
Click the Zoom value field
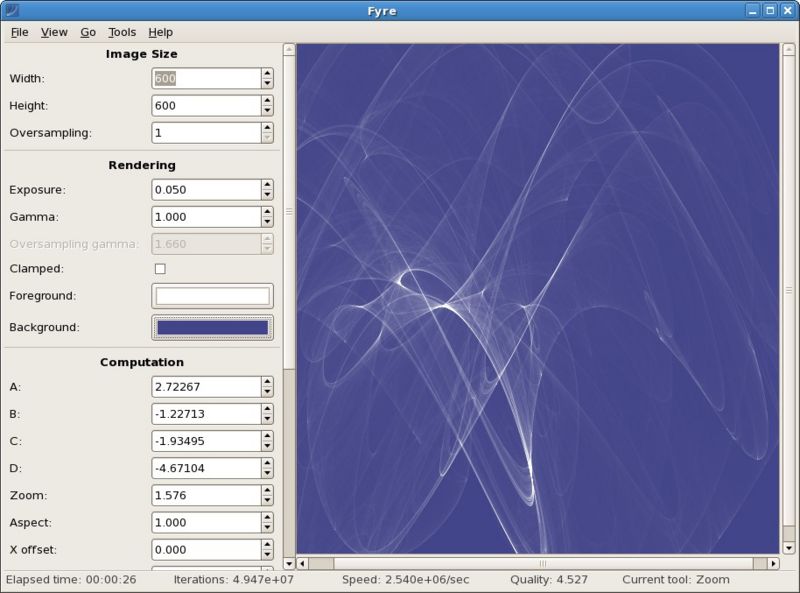point(206,496)
